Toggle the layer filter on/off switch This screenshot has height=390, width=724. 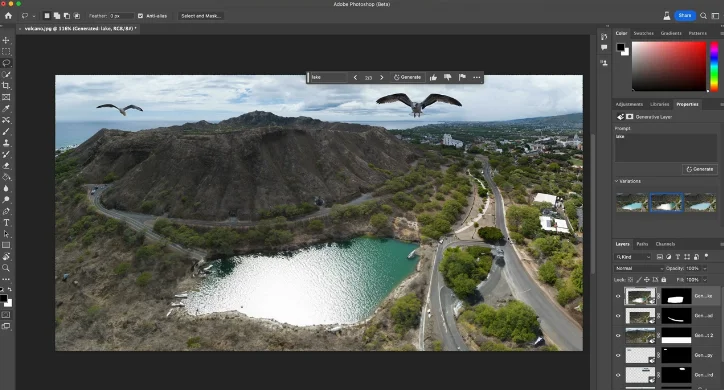point(706,256)
